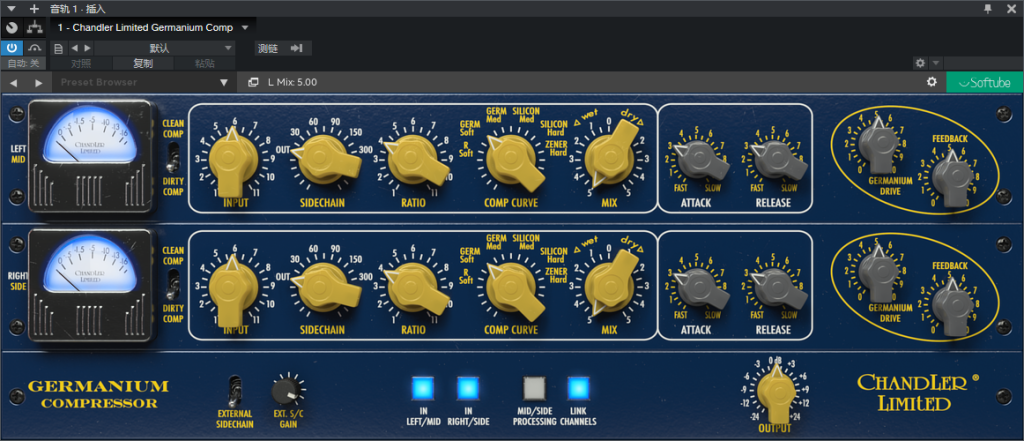This screenshot has height=441, width=1024.
Task: Click the Right/Side Mix knob
Action: 611,283
